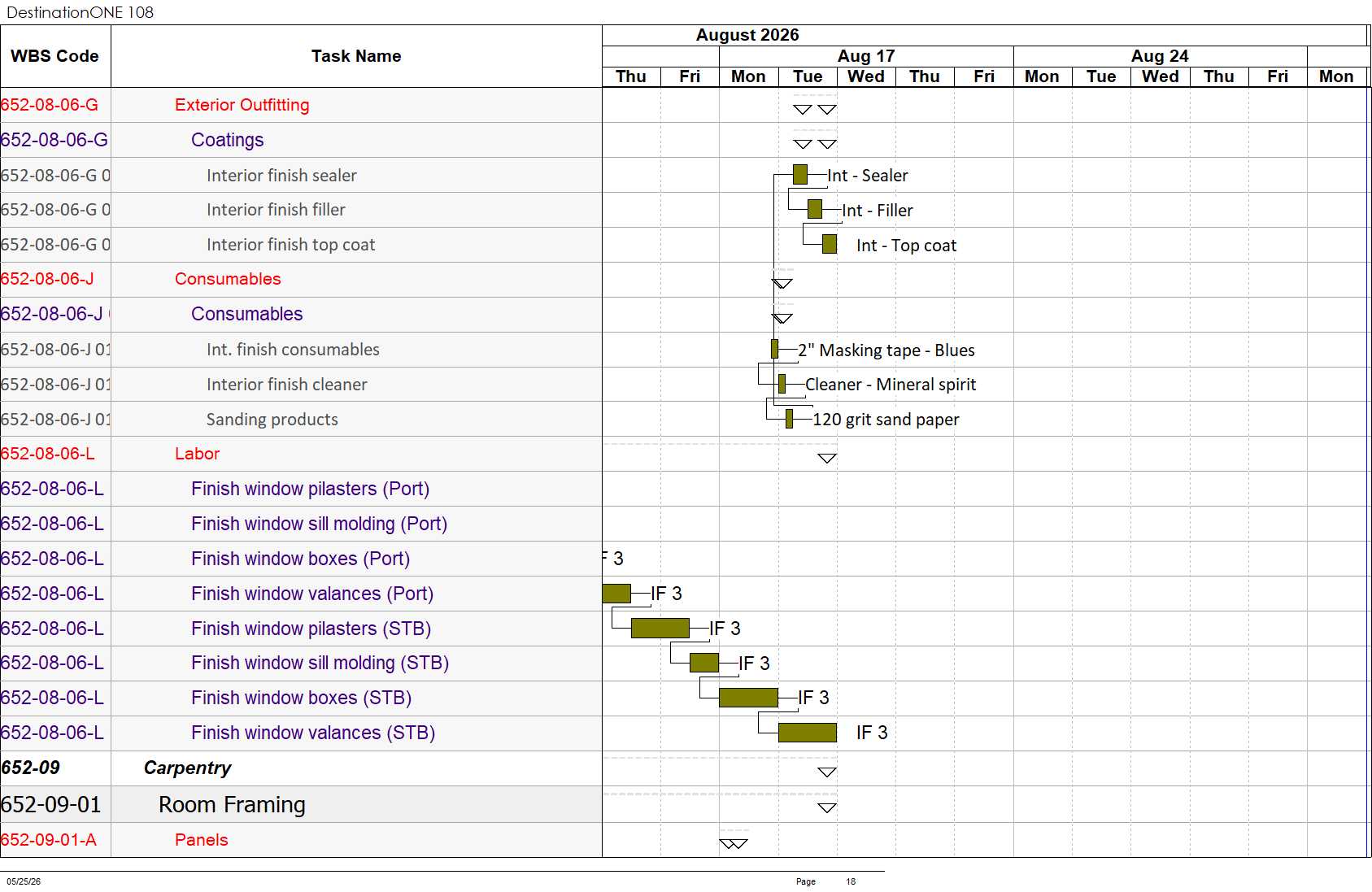Click the Aug 17 week header
This screenshot has width=1372, height=892.
pos(866,56)
